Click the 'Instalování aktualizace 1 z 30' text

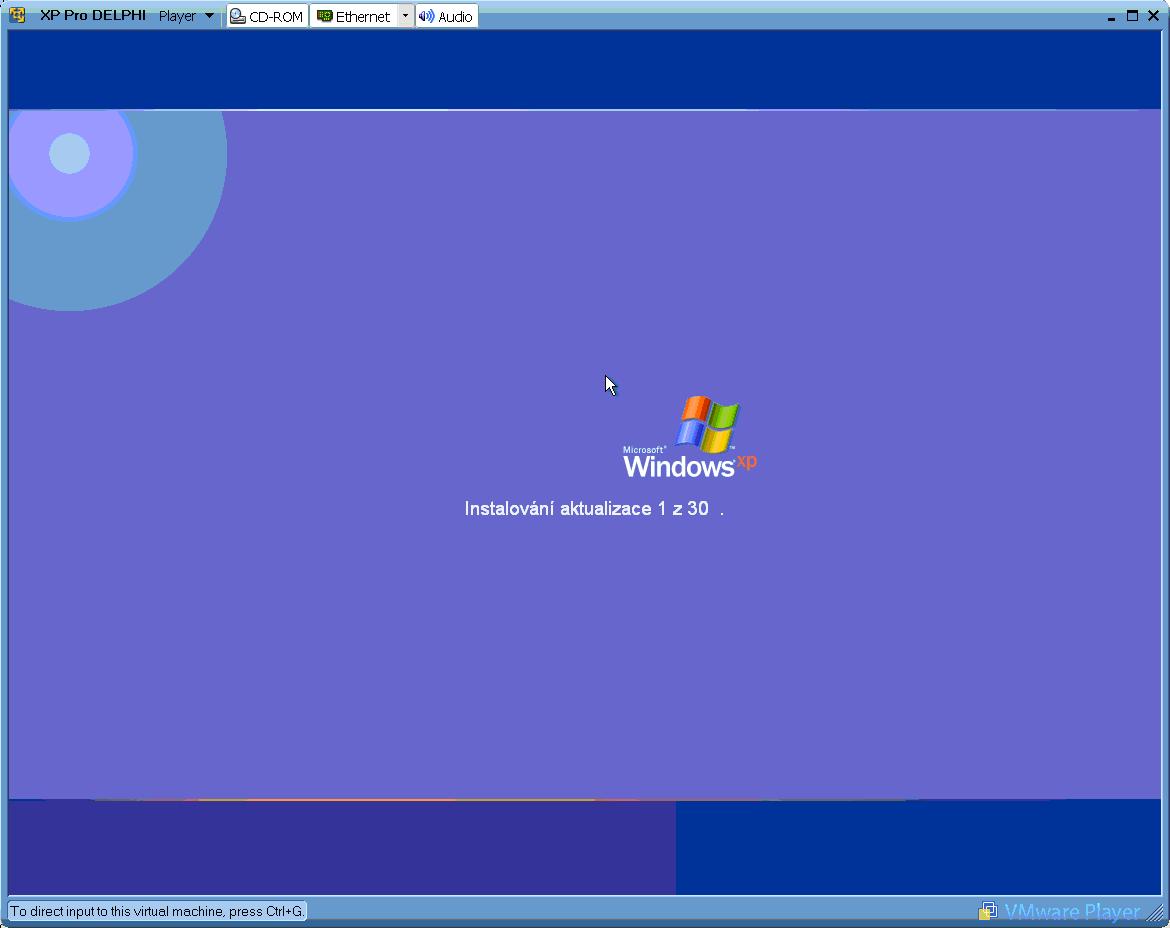[586, 509]
